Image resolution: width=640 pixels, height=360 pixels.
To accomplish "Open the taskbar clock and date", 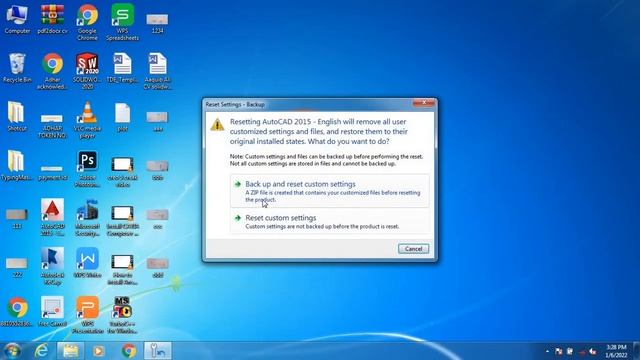I will (x=616, y=351).
